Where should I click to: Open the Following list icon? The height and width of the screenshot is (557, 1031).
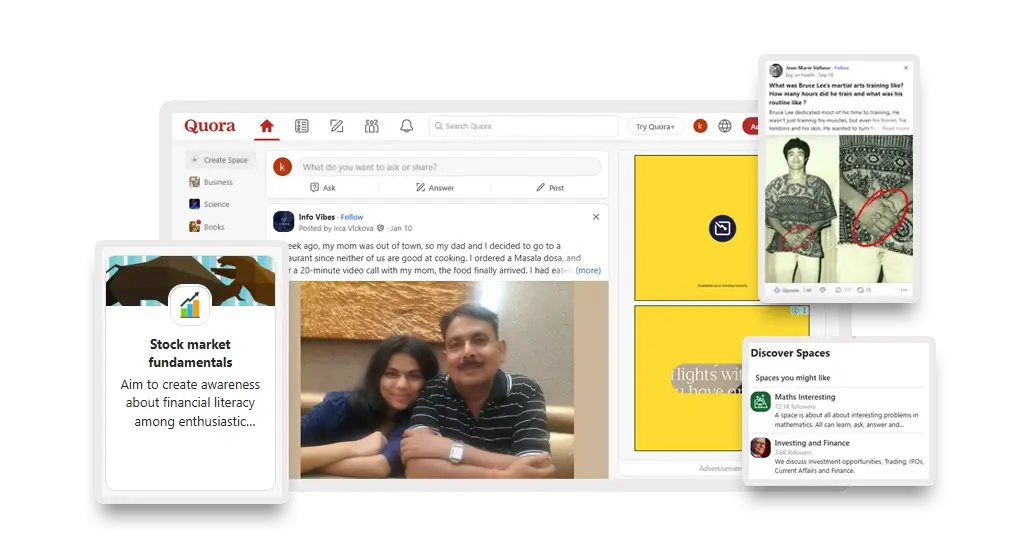point(302,126)
